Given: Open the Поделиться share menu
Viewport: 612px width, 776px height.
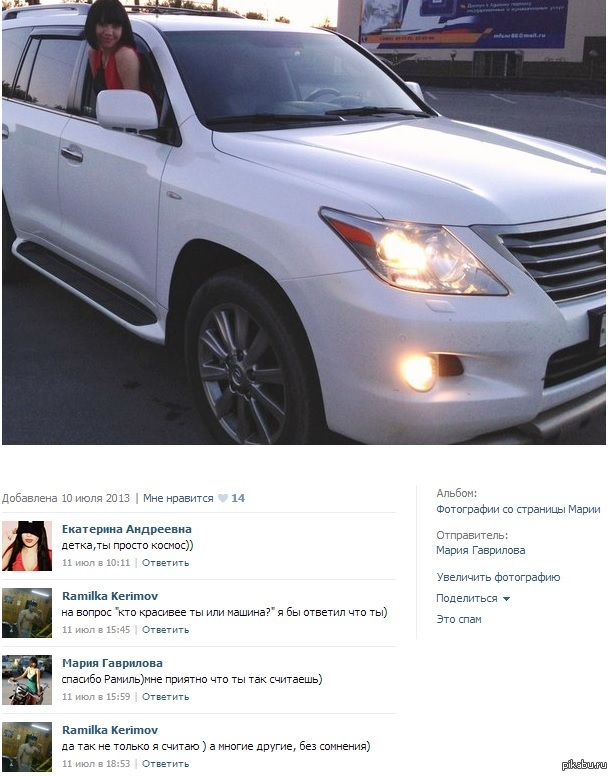Looking at the screenshot, I should point(467,598).
